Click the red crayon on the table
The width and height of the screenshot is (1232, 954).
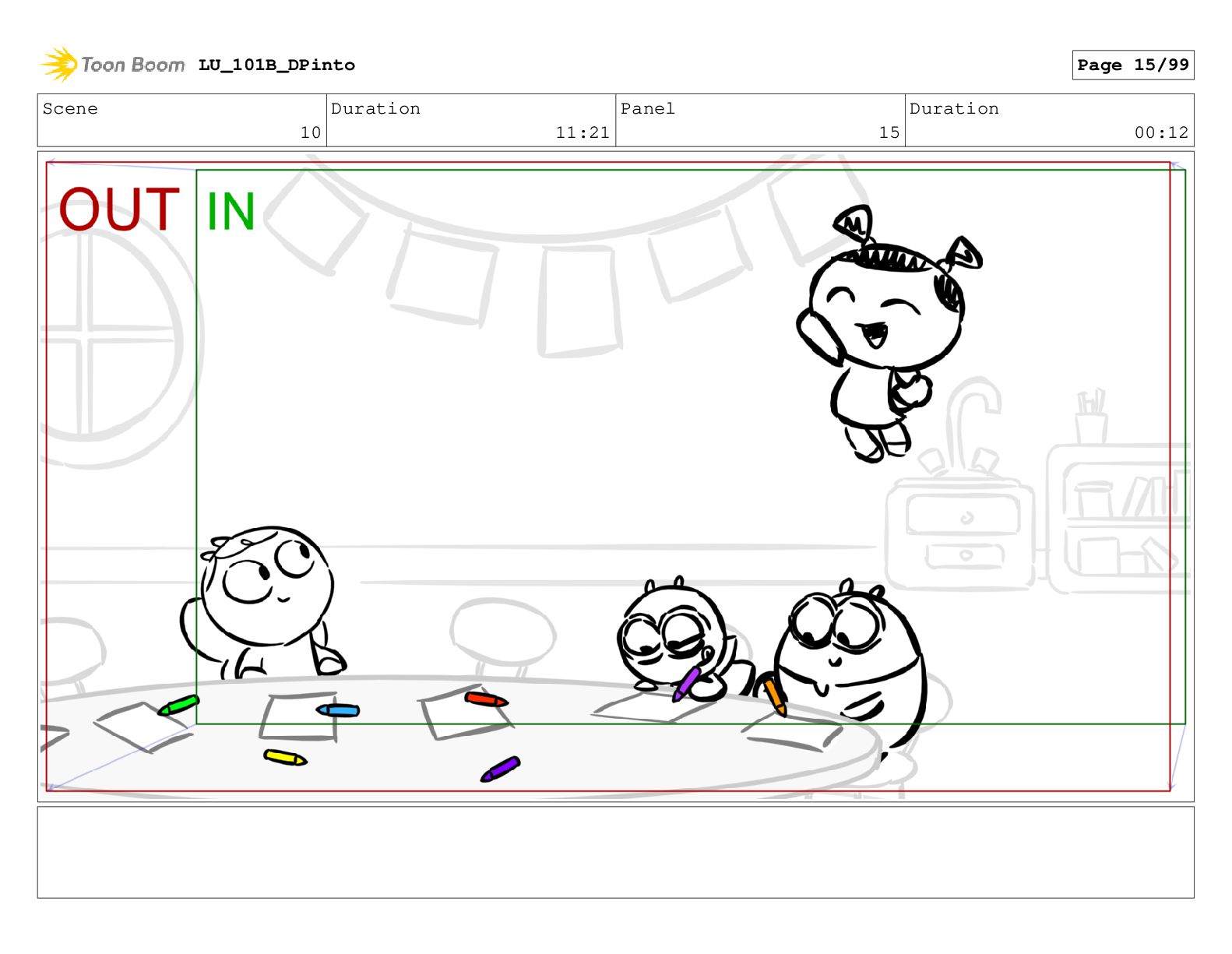[x=486, y=699]
